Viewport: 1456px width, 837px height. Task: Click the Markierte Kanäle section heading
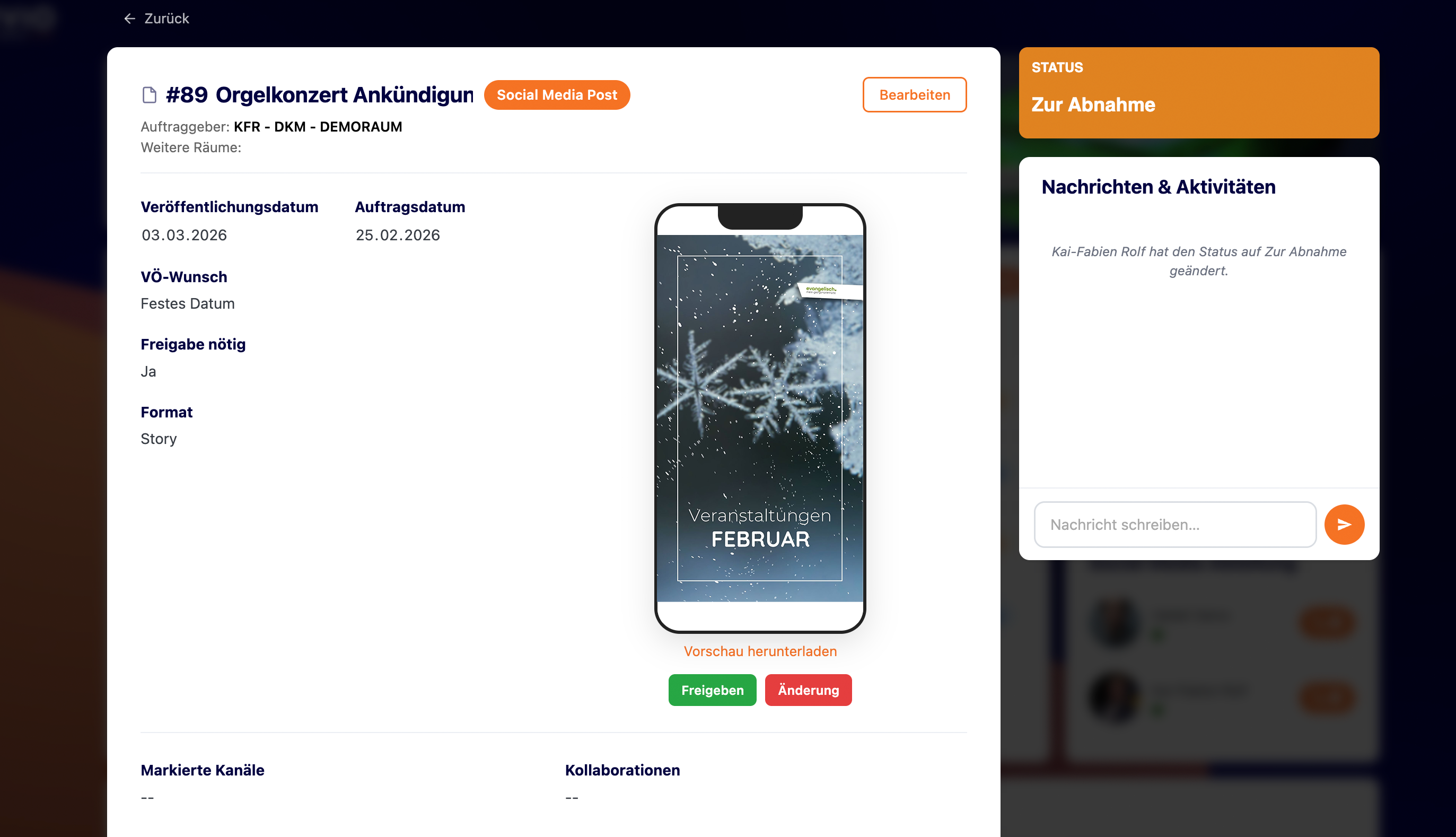point(202,770)
